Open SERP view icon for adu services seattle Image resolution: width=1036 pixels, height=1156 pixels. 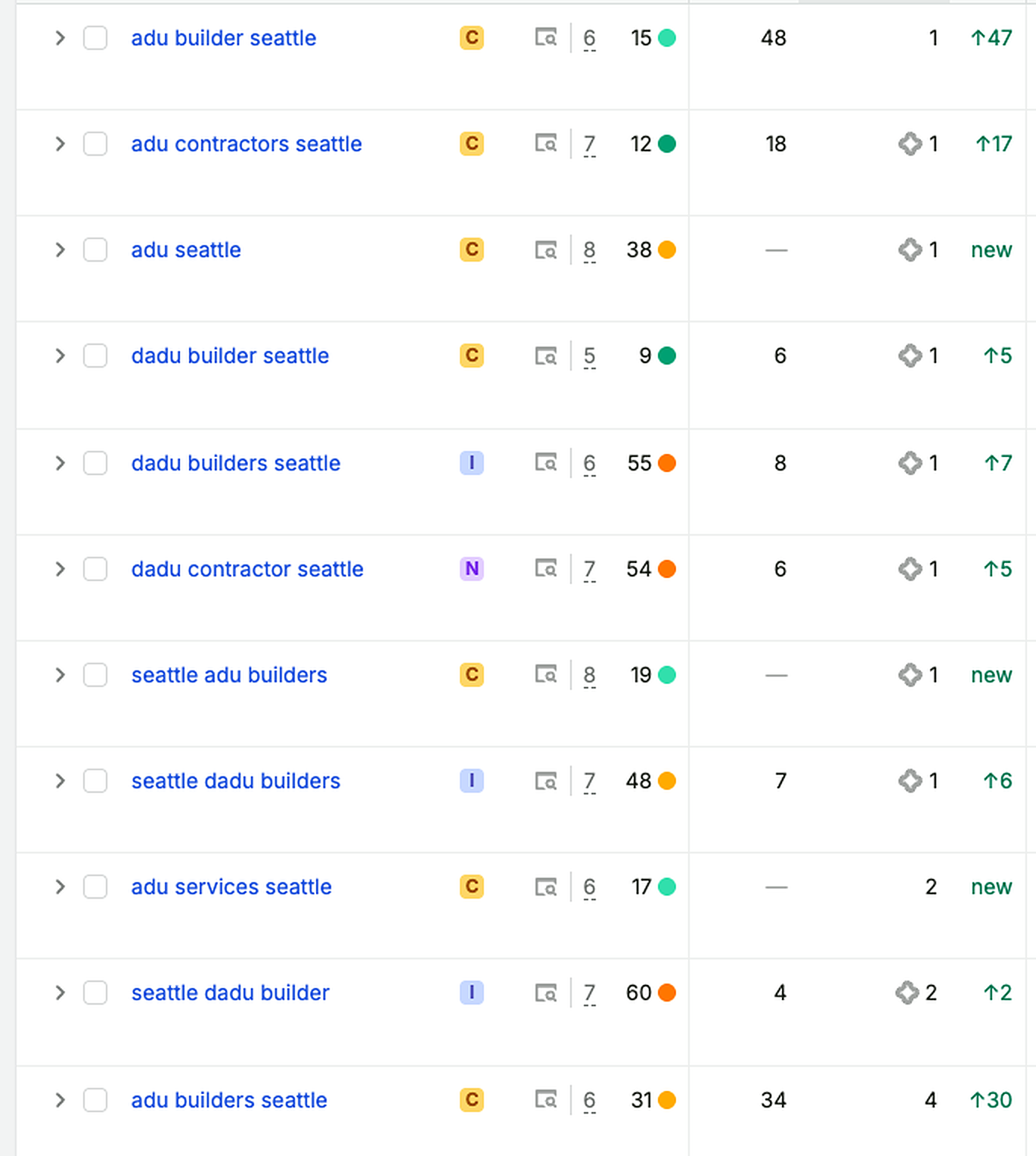coord(546,887)
